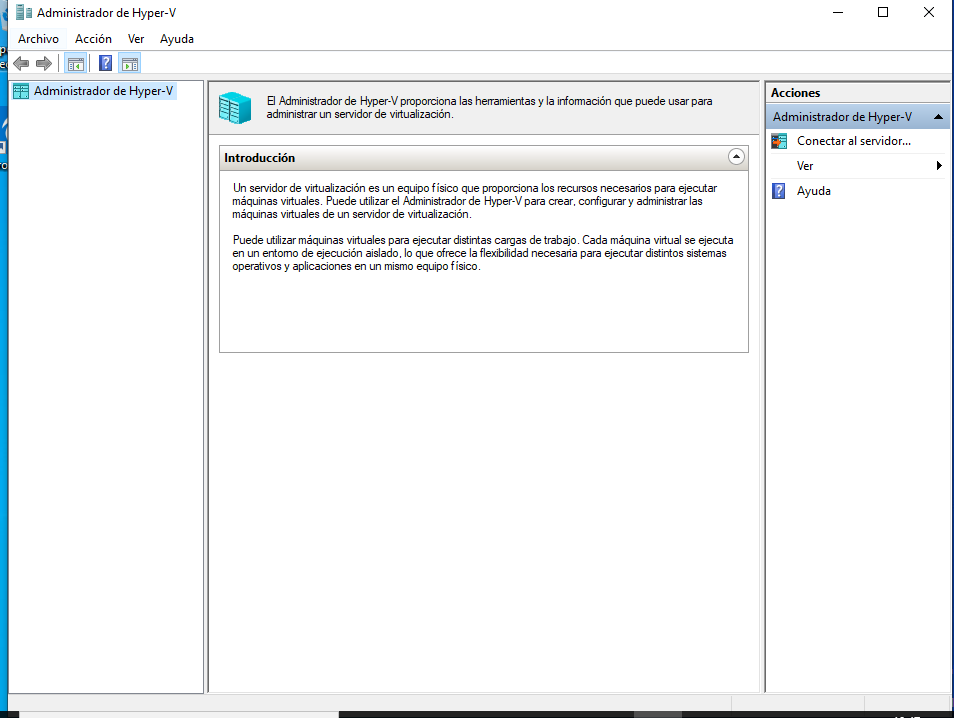
Task: Close the Administrador de Hyper-V window
Action: (x=929, y=13)
